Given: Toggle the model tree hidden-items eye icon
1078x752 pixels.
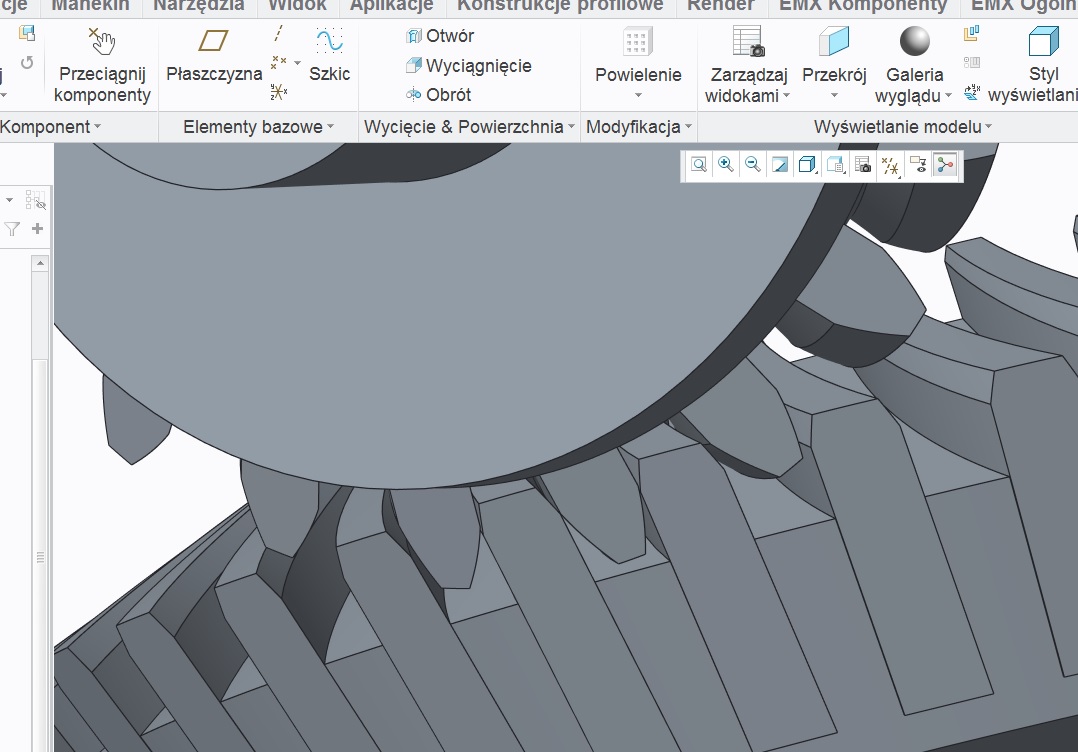Looking at the screenshot, I should pos(35,200).
